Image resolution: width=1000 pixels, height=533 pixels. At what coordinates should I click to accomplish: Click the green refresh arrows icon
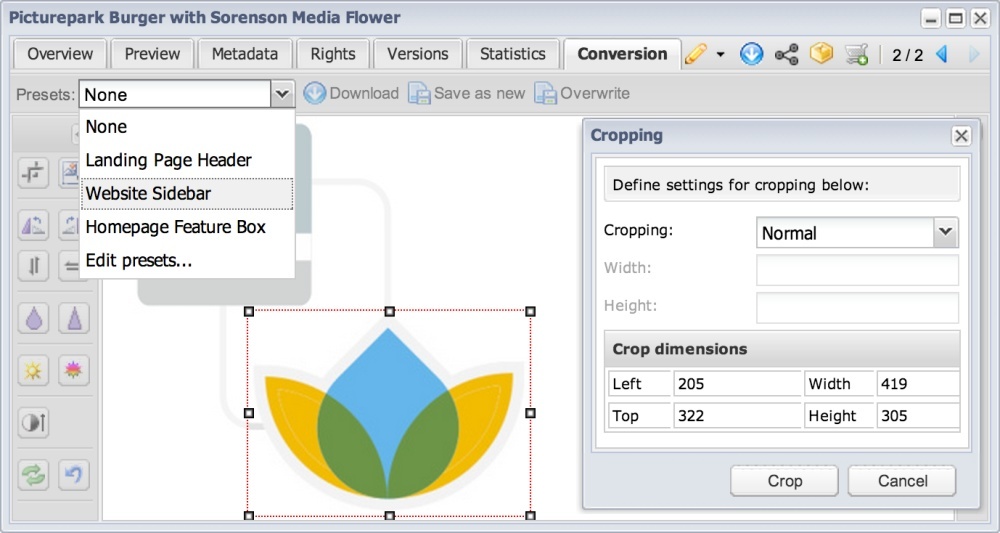click(x=34, y=475)
